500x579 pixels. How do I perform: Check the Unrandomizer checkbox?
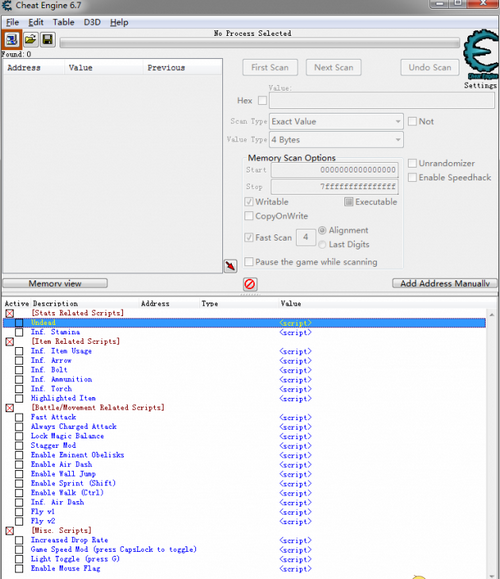coord(412,163)
